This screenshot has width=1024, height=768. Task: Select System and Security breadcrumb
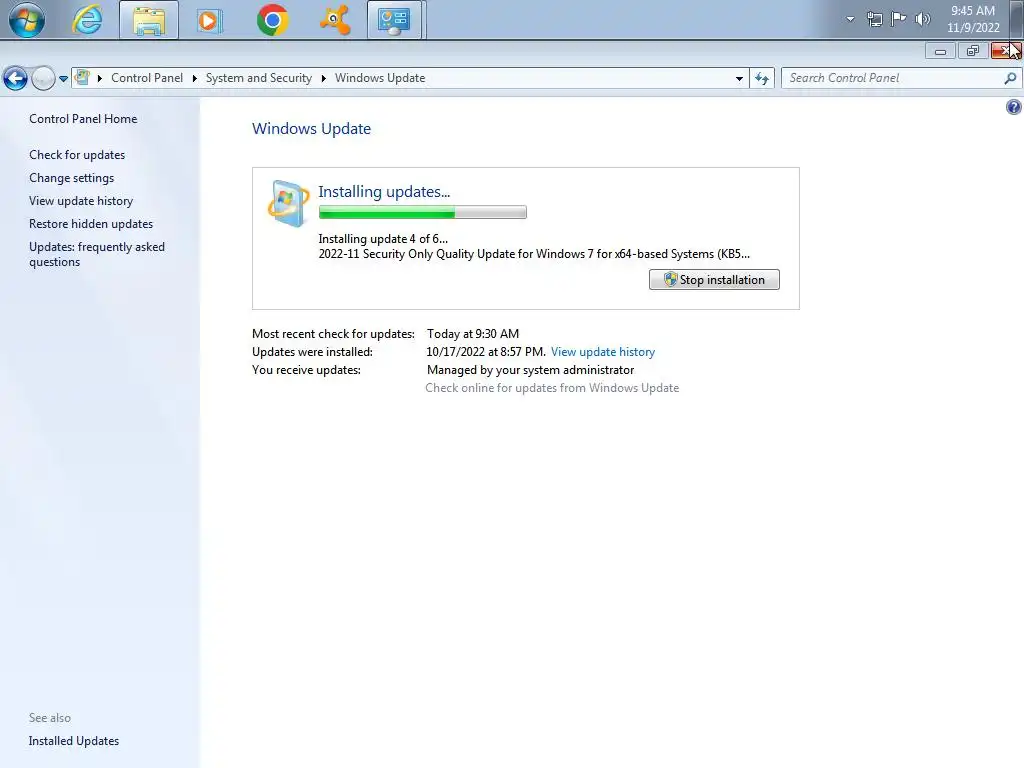pos(259,78)
